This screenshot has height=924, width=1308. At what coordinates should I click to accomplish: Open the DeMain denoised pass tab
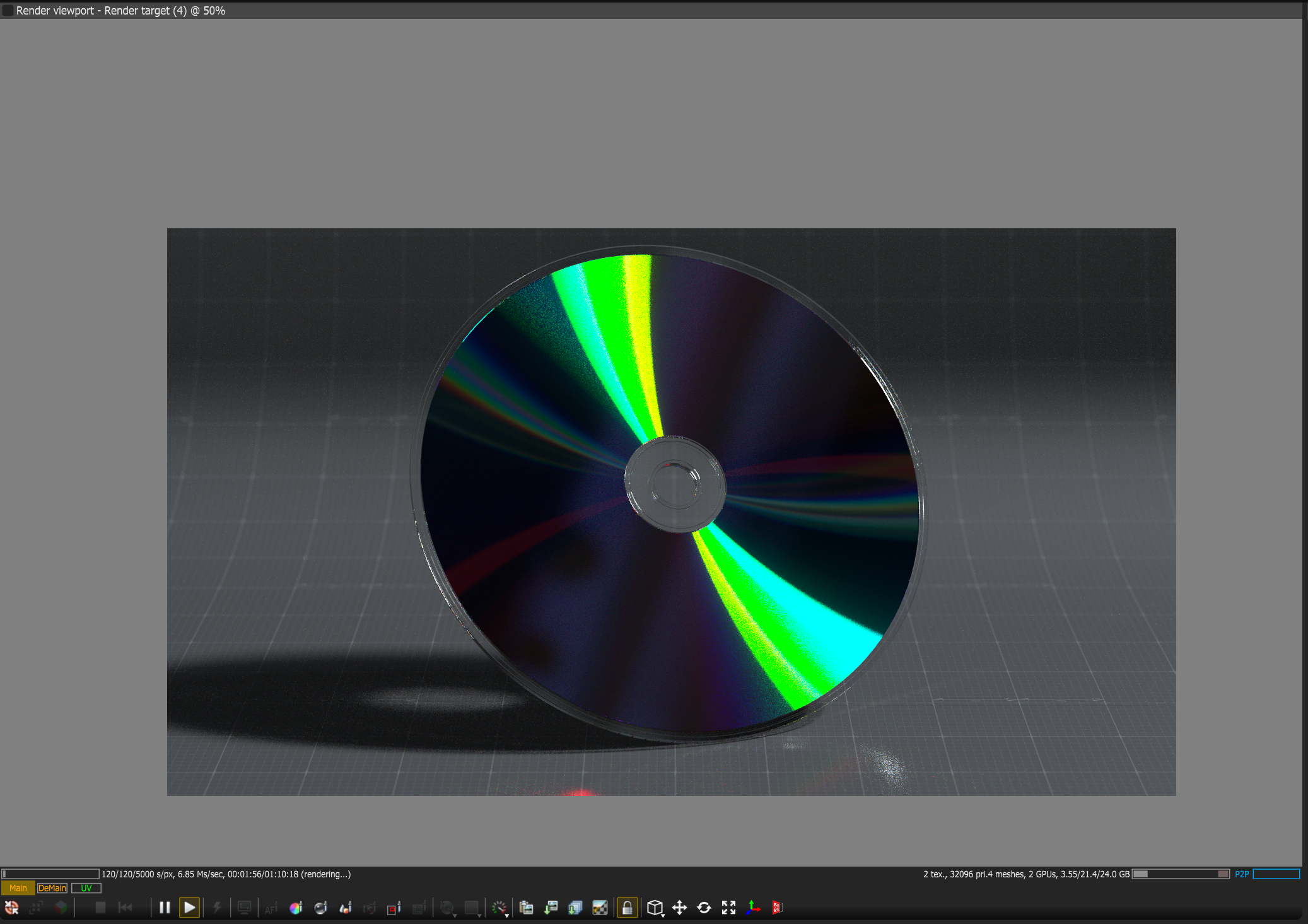[x=52, y=888]
